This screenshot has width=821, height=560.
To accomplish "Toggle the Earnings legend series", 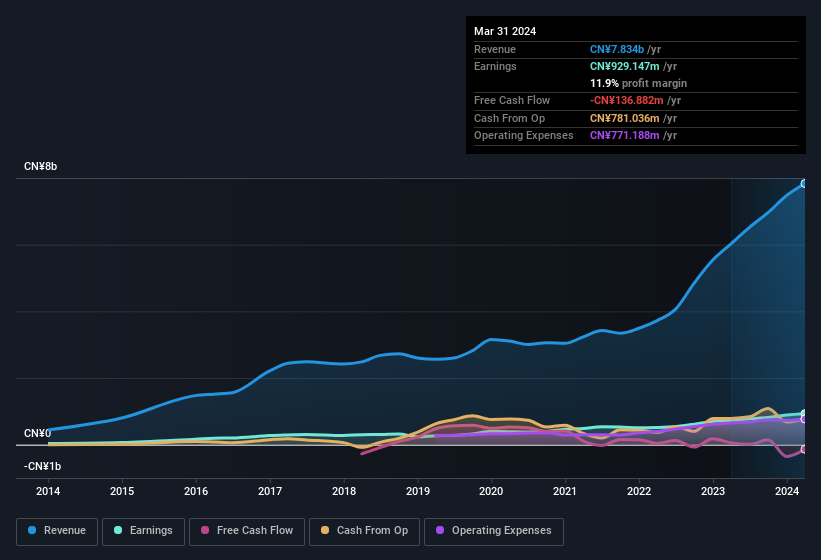I will pos(143,531).
